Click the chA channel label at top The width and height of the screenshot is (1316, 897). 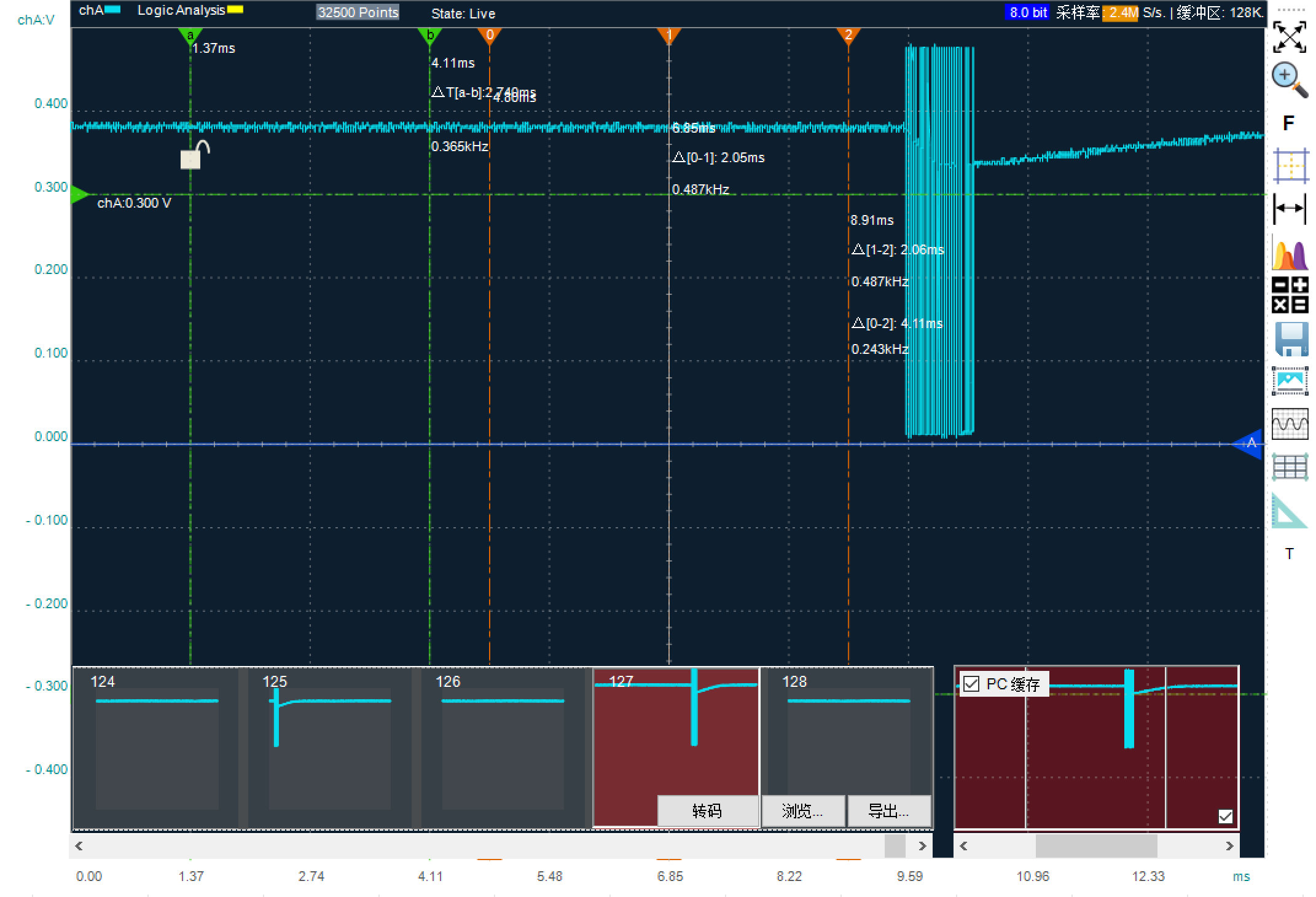[91, 10]
